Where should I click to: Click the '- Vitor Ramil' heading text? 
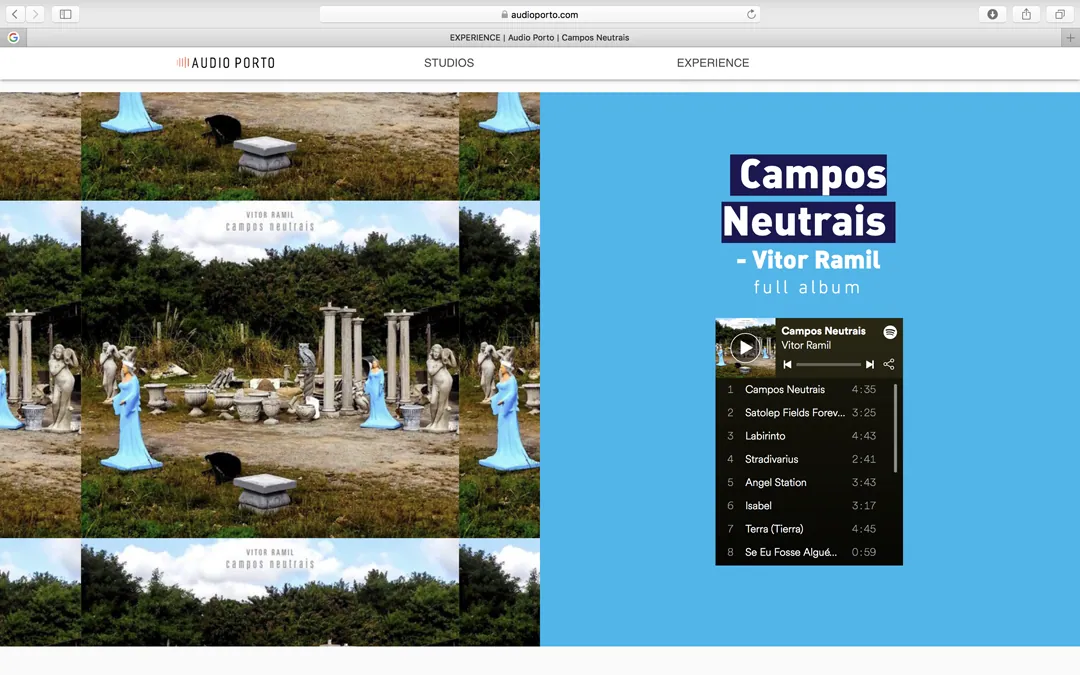click(809, 260)
